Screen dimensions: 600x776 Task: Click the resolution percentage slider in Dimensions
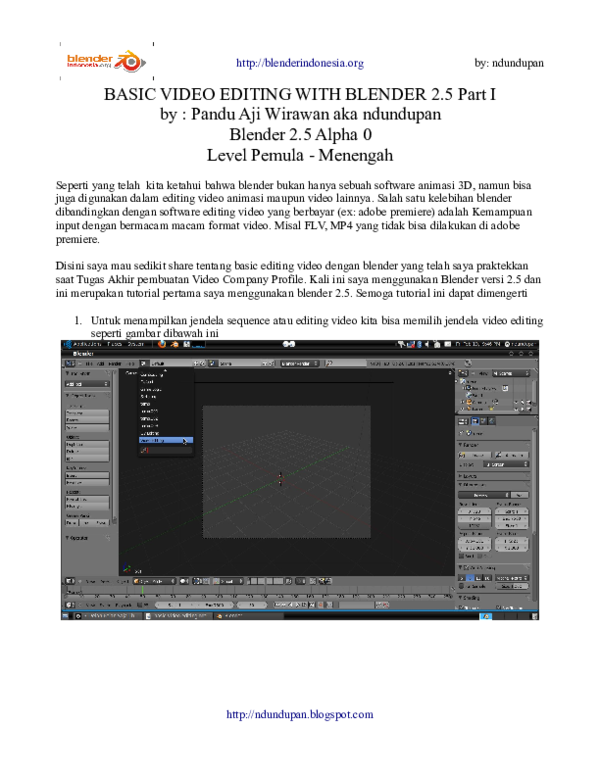point(475,526)
